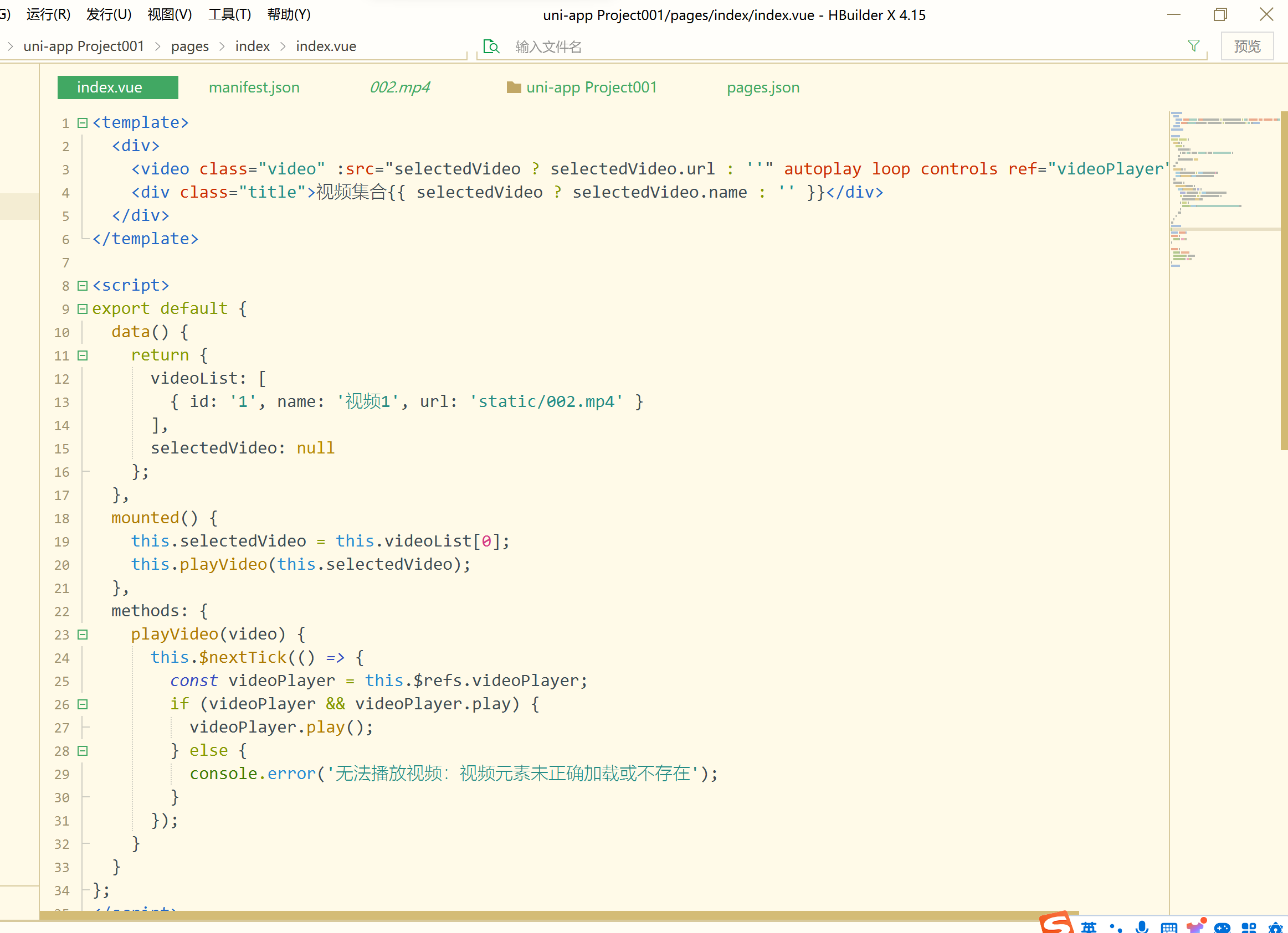The width and height of the screenshot is (1288, 933).
Task: Fold the playVideo method on line 23
Action: tap(83, 635)
